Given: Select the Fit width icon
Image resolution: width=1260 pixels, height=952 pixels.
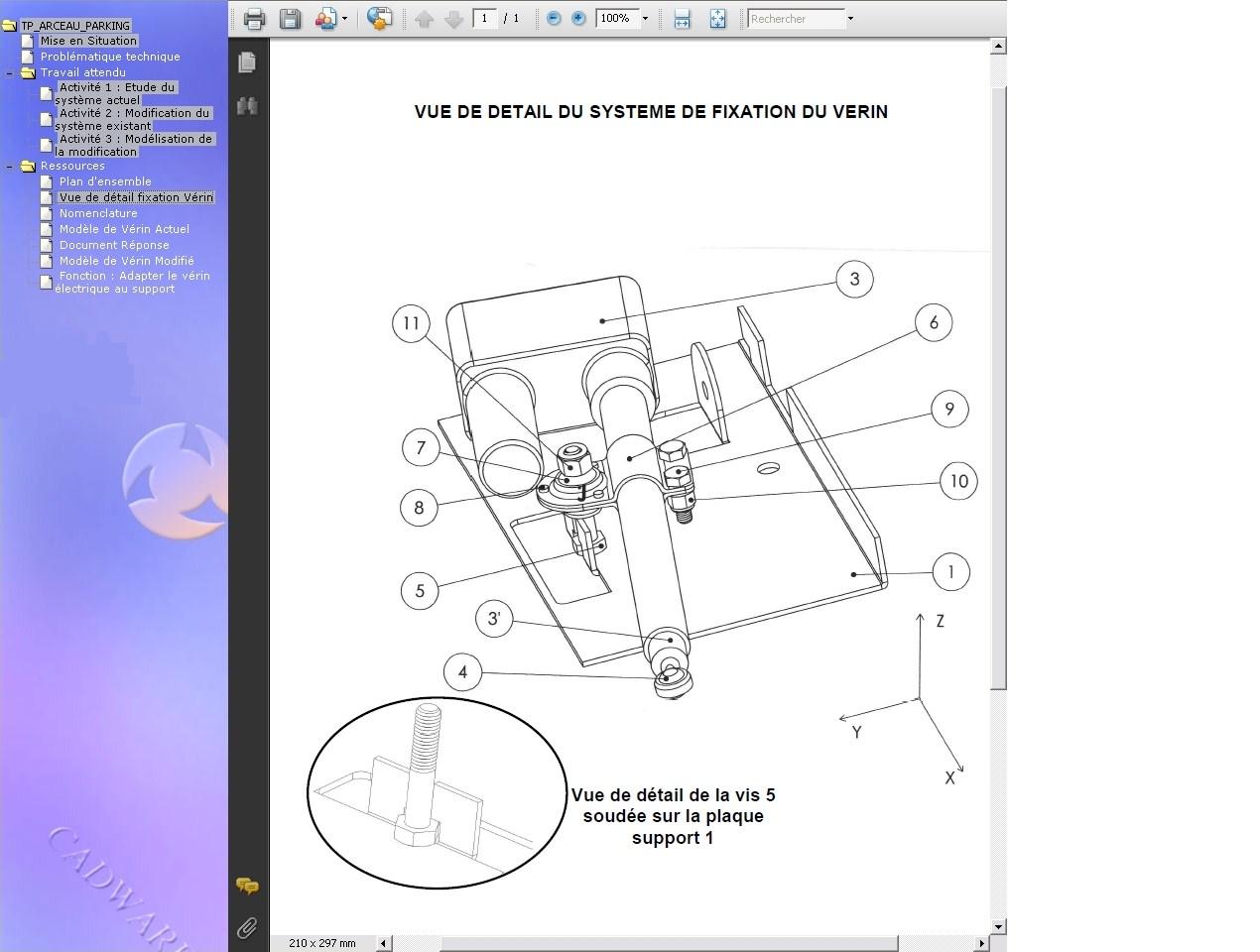Looking at the screenshot, I should [x=682, y=18].
